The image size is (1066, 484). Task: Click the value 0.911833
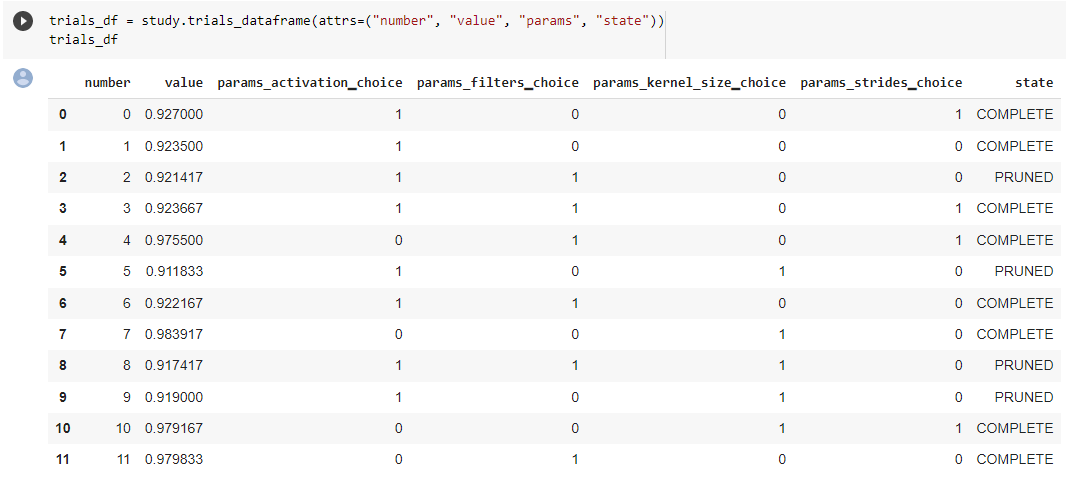pyautogui.click(x=174, y=271)
